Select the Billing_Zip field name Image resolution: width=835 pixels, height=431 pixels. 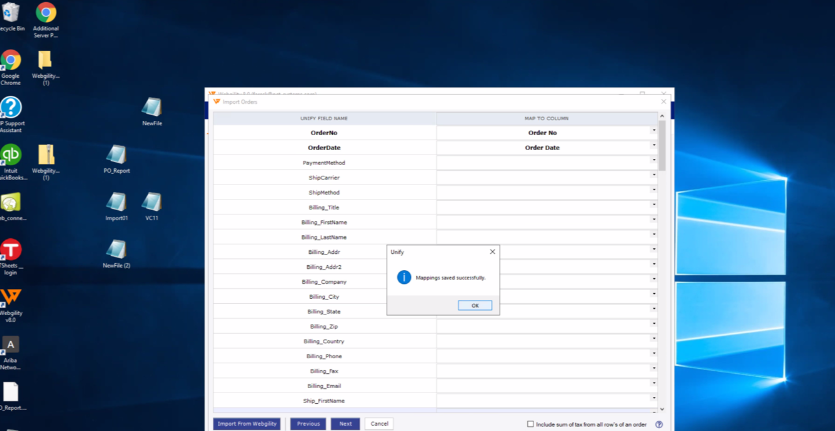point(324,326)
